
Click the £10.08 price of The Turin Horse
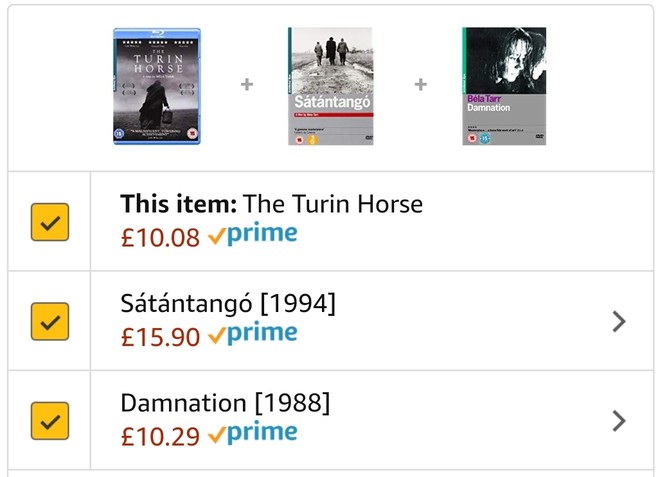(160, 238)
